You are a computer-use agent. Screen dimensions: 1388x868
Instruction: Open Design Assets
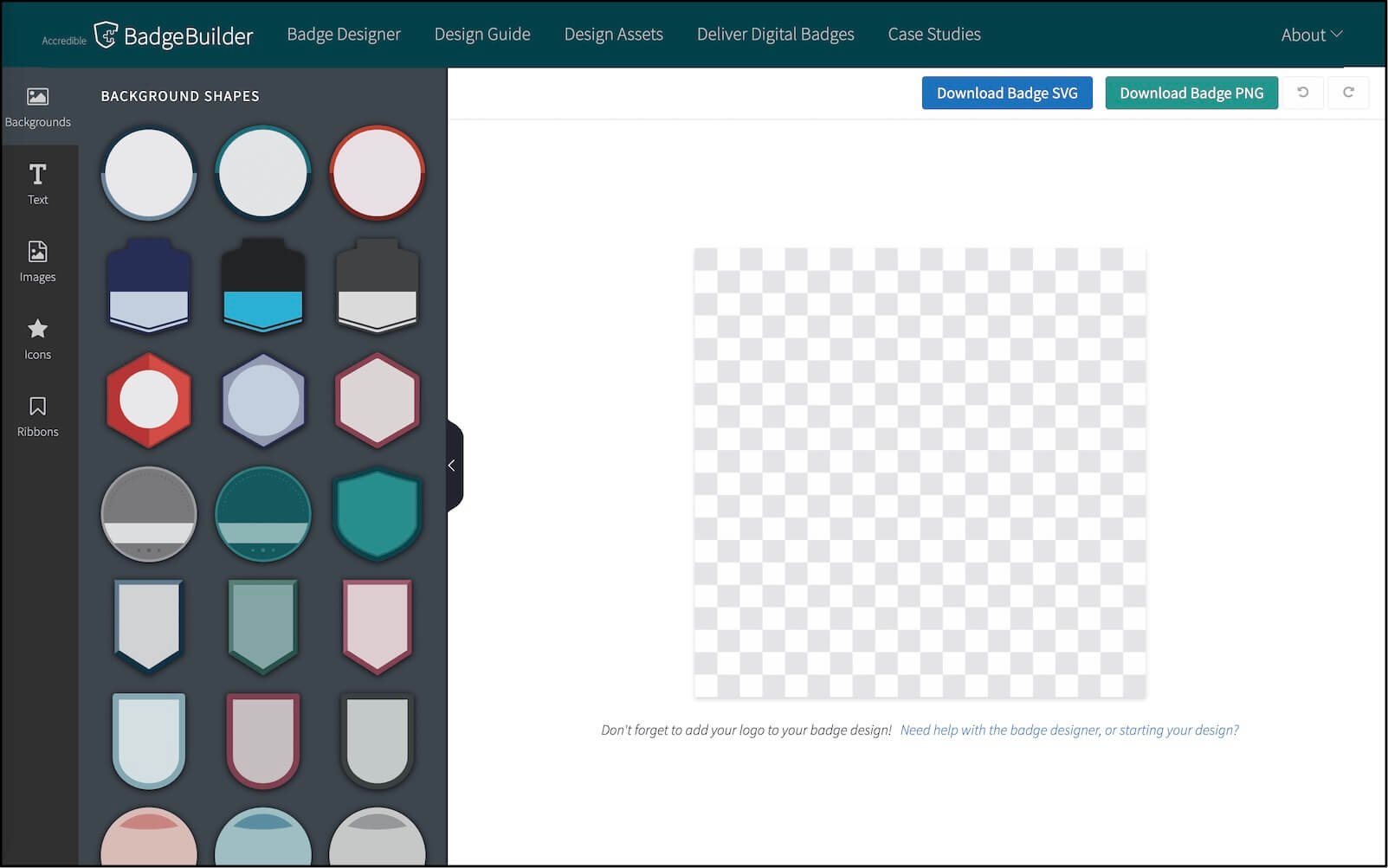613,35
